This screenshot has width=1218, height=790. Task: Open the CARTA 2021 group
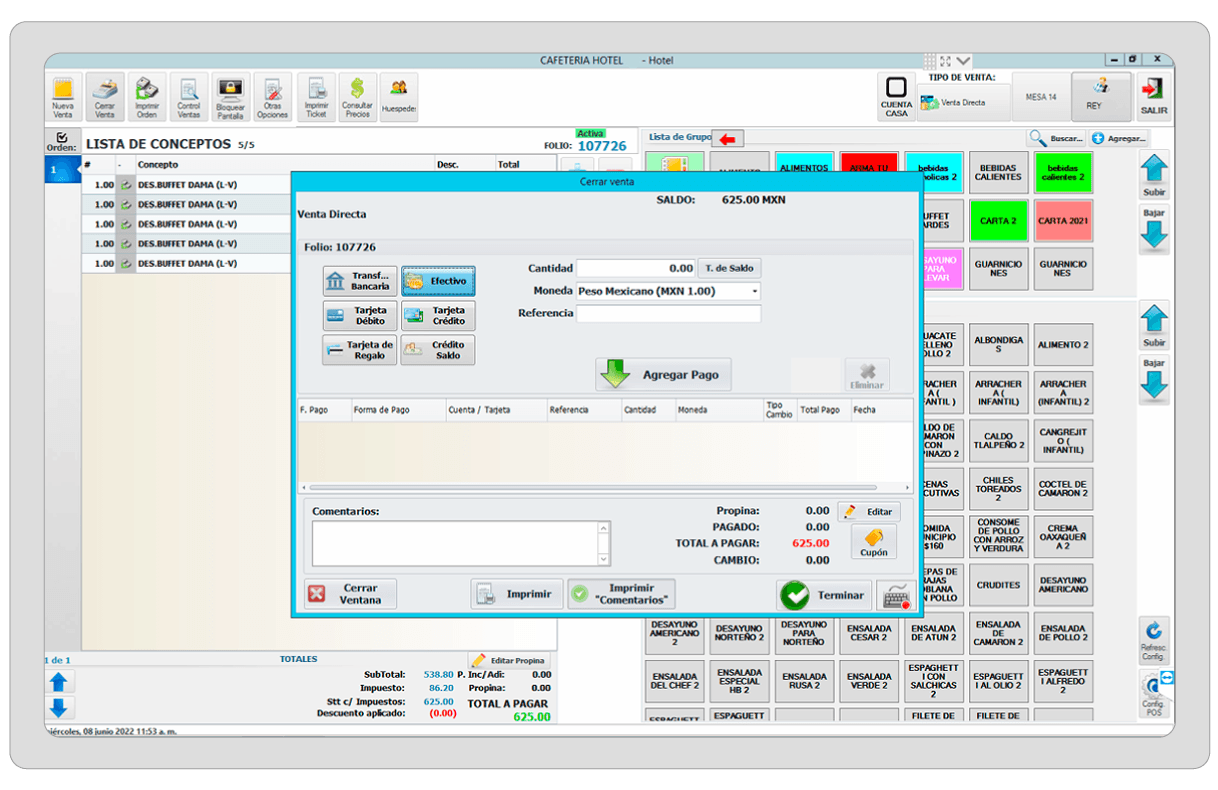1063,220
